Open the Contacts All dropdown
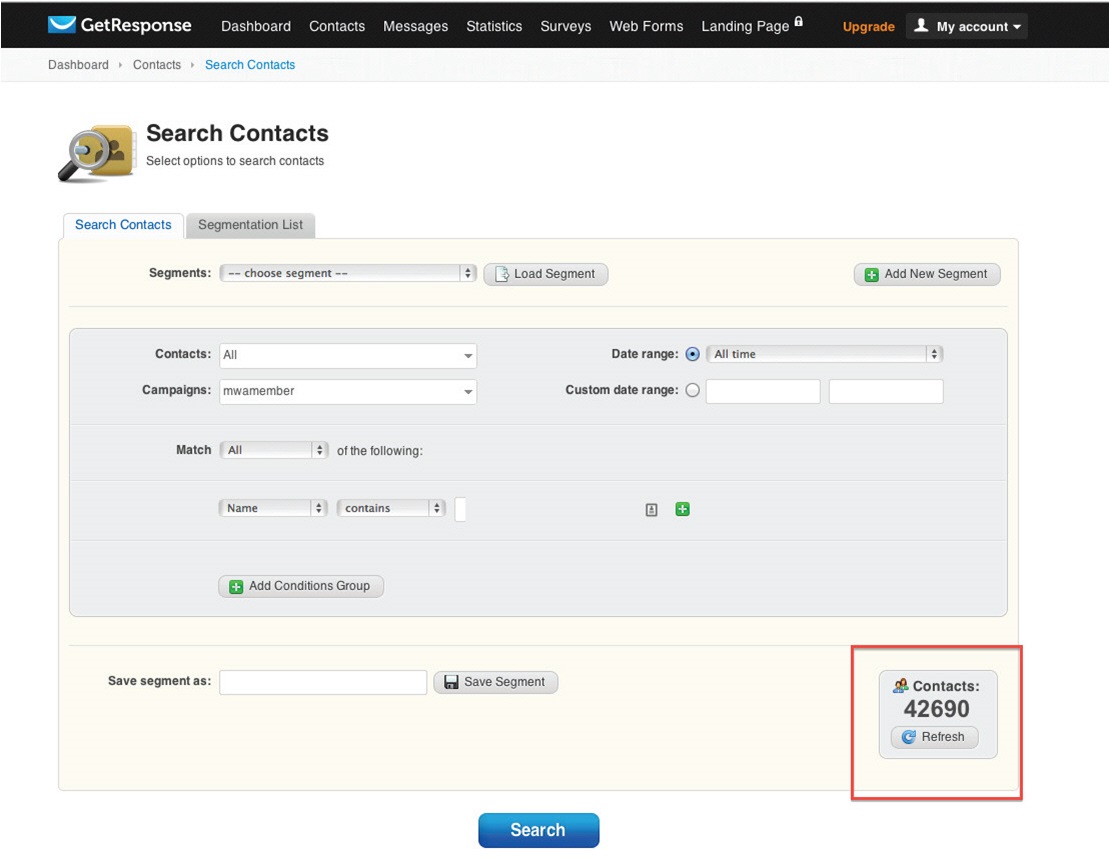This screenshot has width=1110, height=864. point(348,355)
